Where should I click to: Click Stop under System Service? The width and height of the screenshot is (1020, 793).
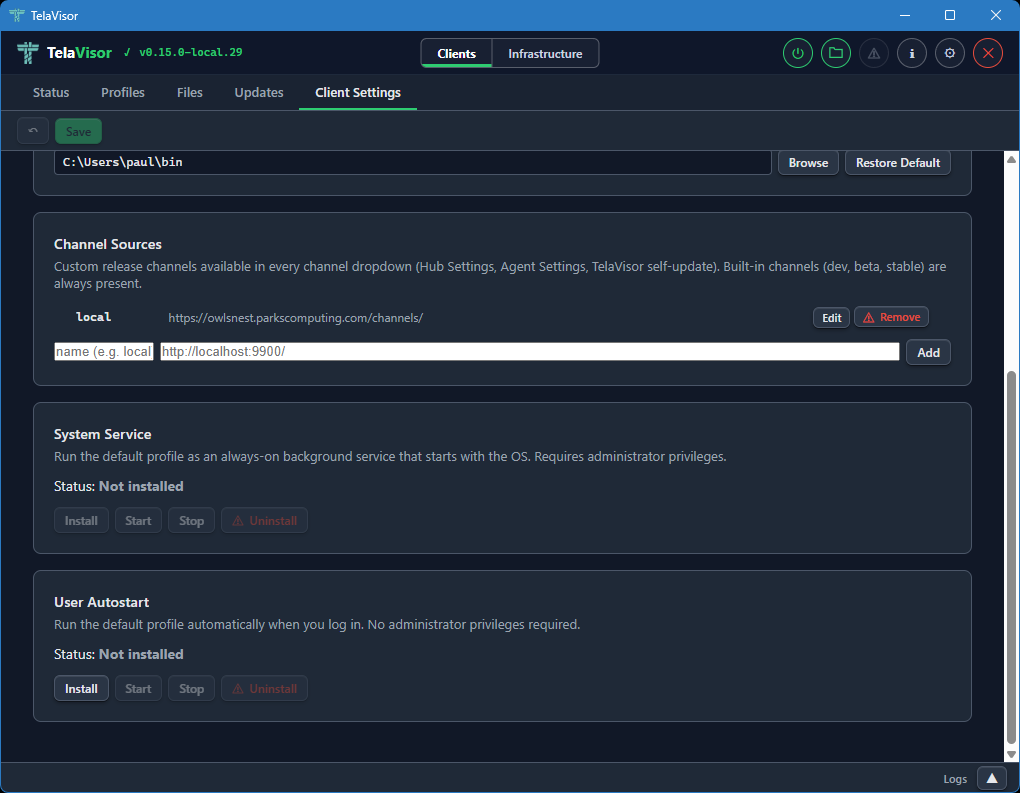(191, 520)
